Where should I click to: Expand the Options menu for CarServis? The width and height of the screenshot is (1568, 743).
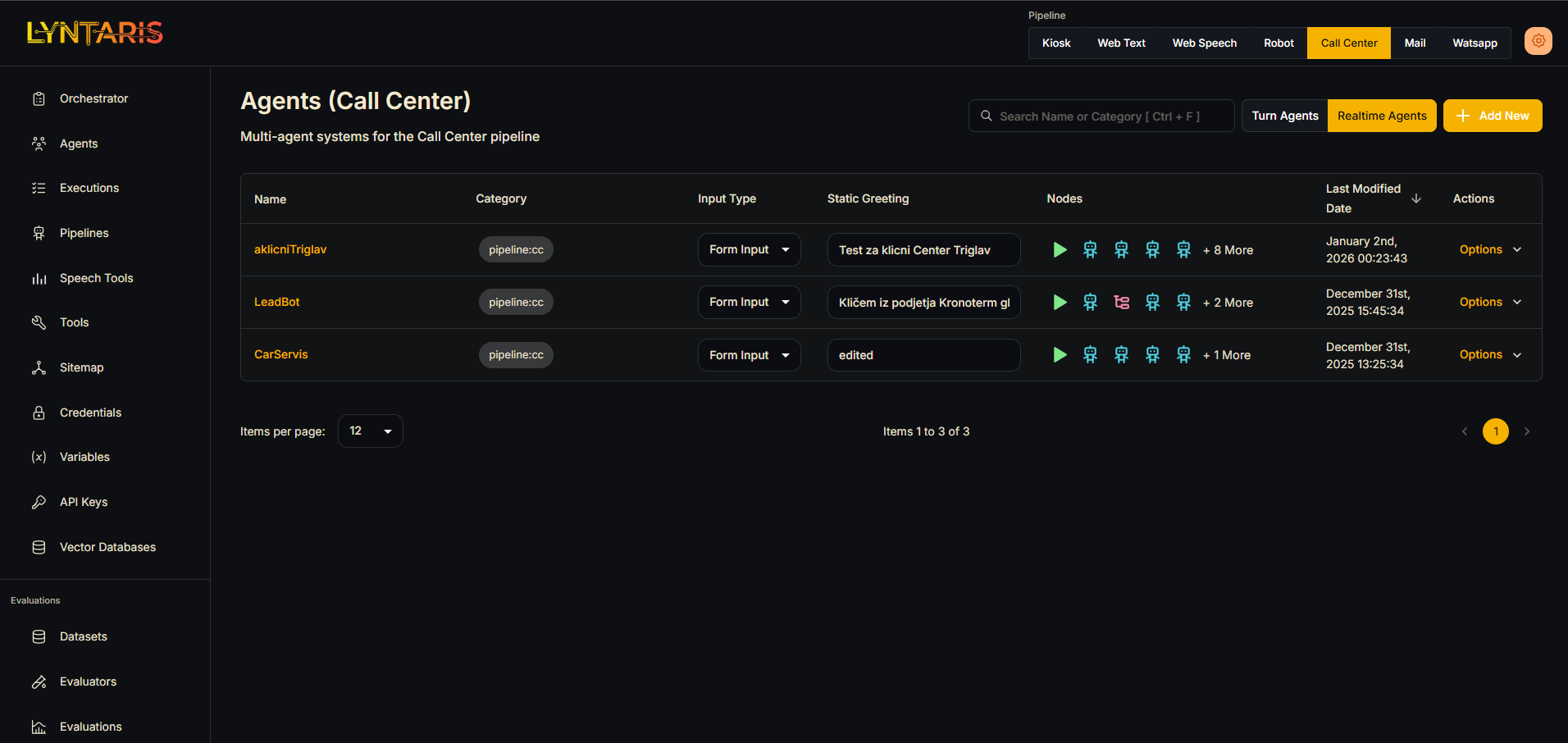[x=1488, y=354]
